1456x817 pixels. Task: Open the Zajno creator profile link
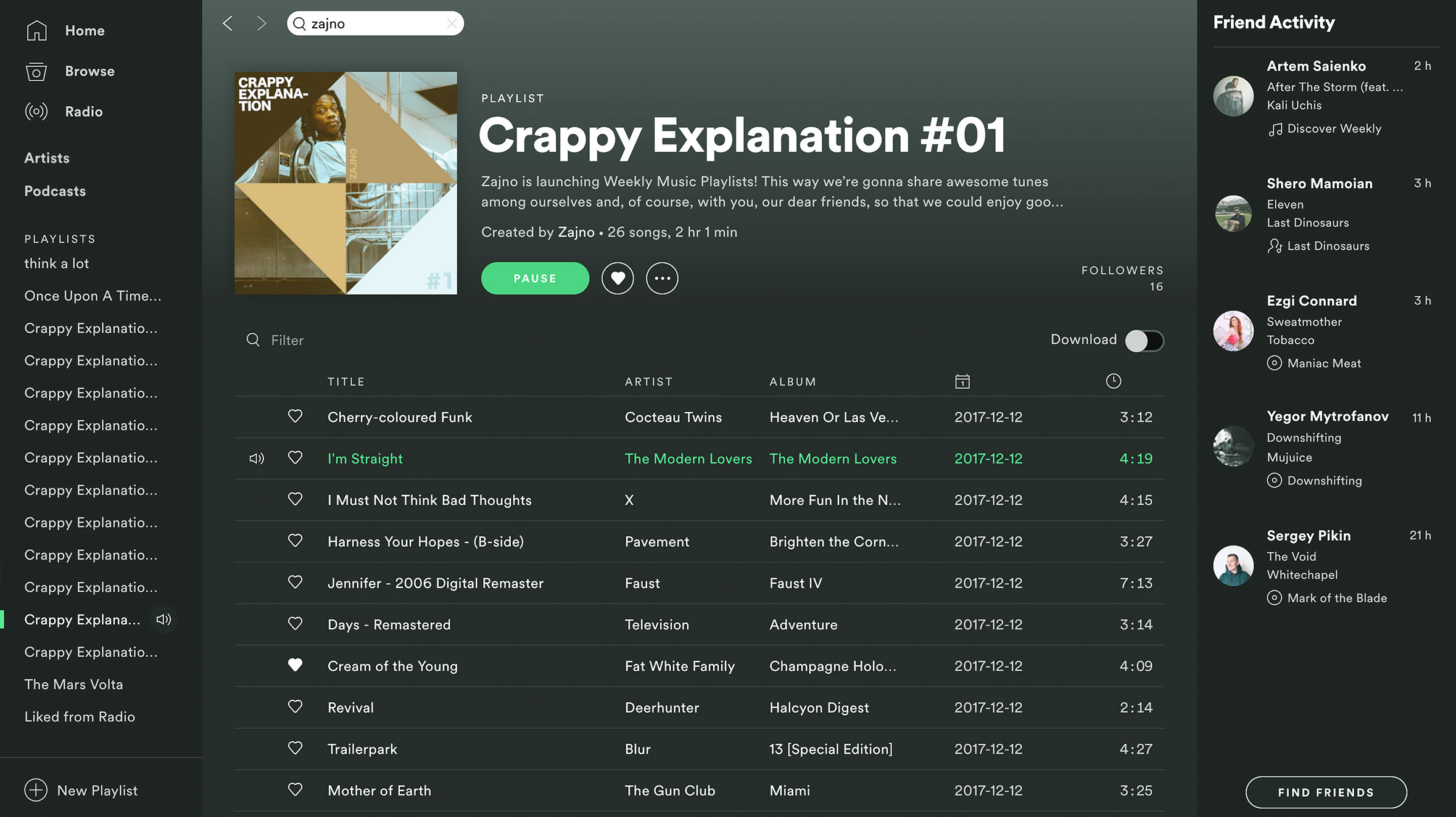coord(576,232)
